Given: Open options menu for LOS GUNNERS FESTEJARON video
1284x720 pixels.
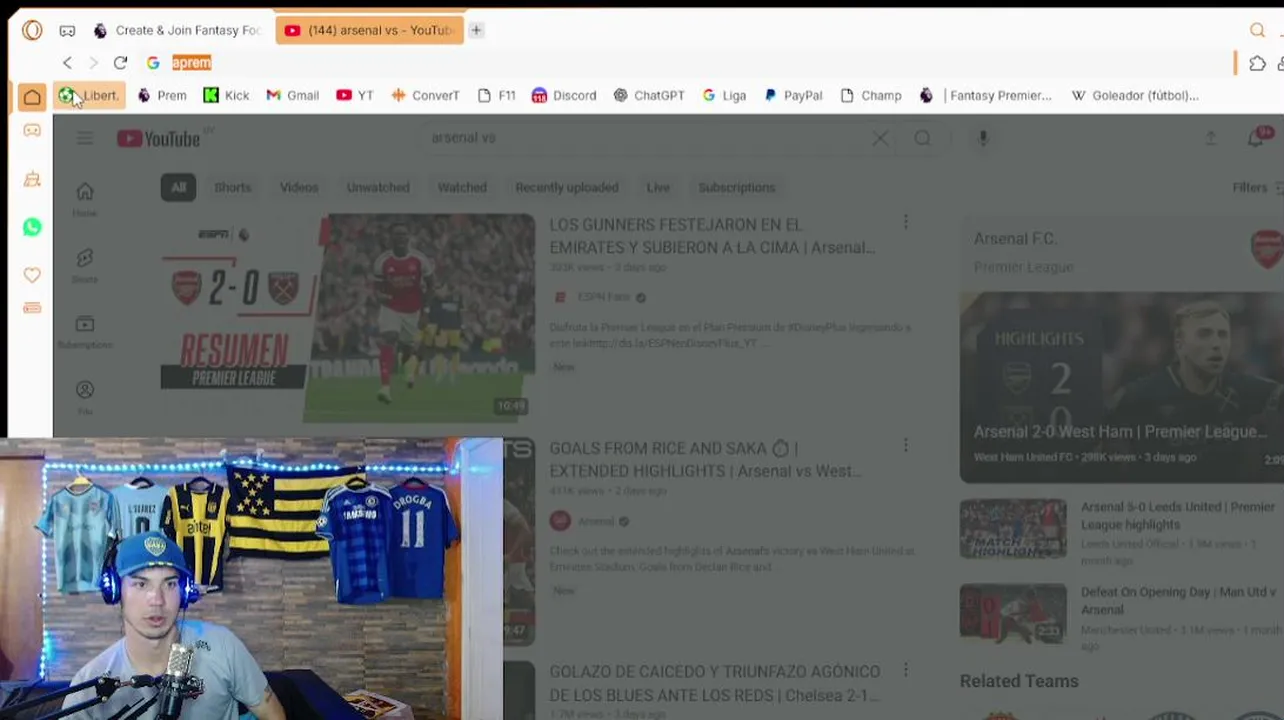Looking at the screenshot, I should pos(906,222).
